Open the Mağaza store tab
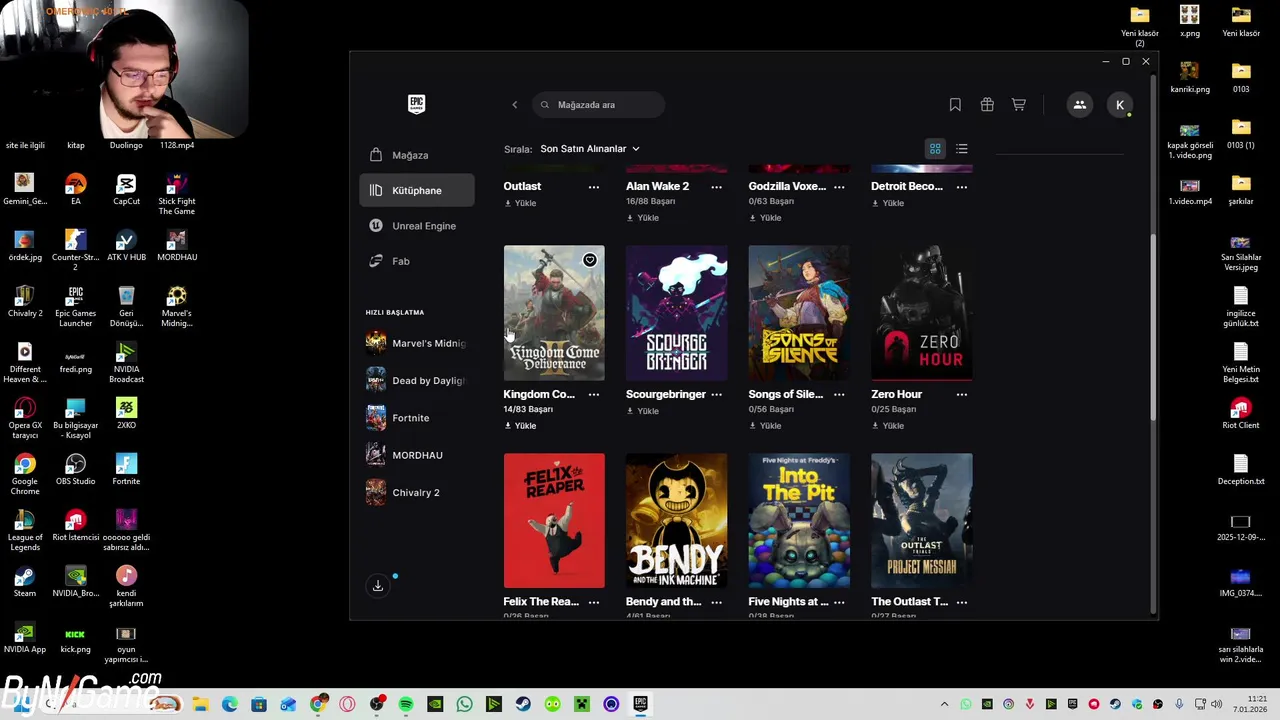 (x=417, y=155)
